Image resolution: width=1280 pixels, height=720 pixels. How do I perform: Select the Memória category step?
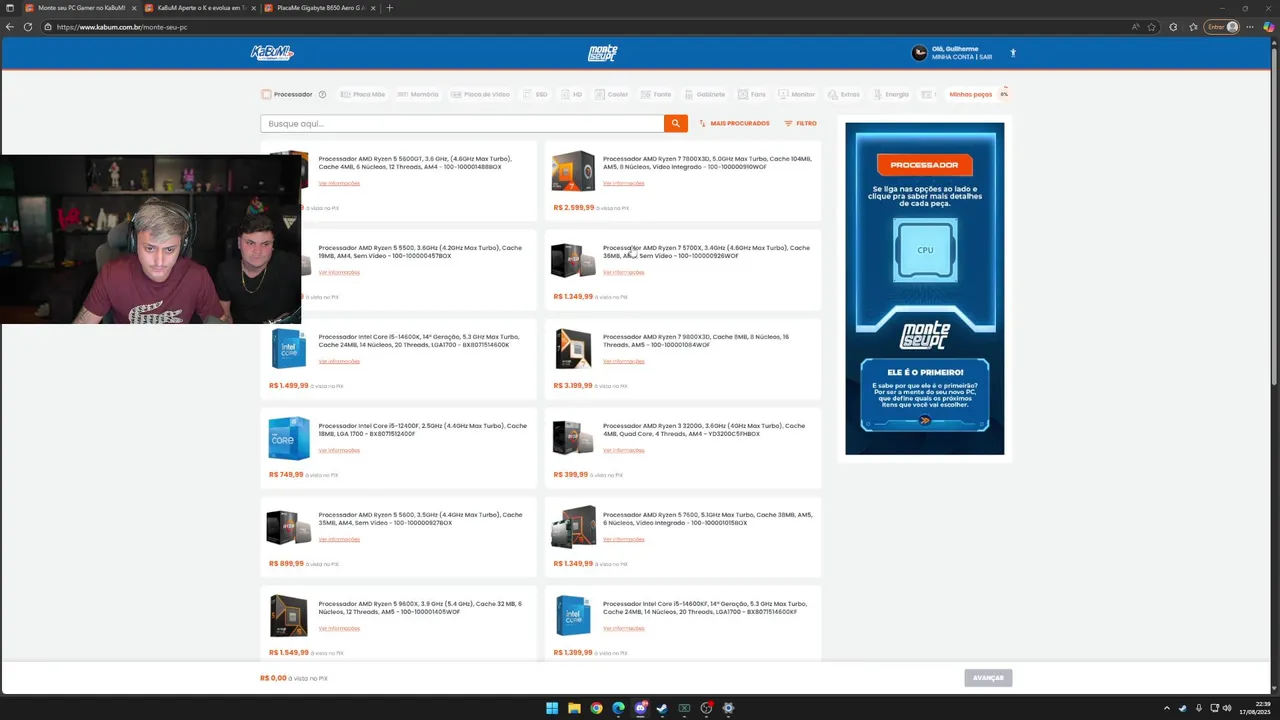click(418, 94)
